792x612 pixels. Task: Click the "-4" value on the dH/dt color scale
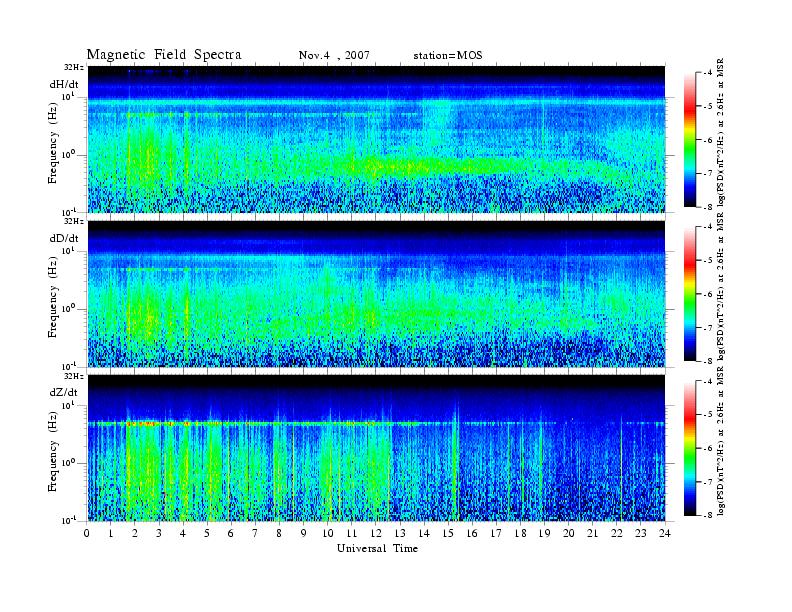tap(709, 73)
